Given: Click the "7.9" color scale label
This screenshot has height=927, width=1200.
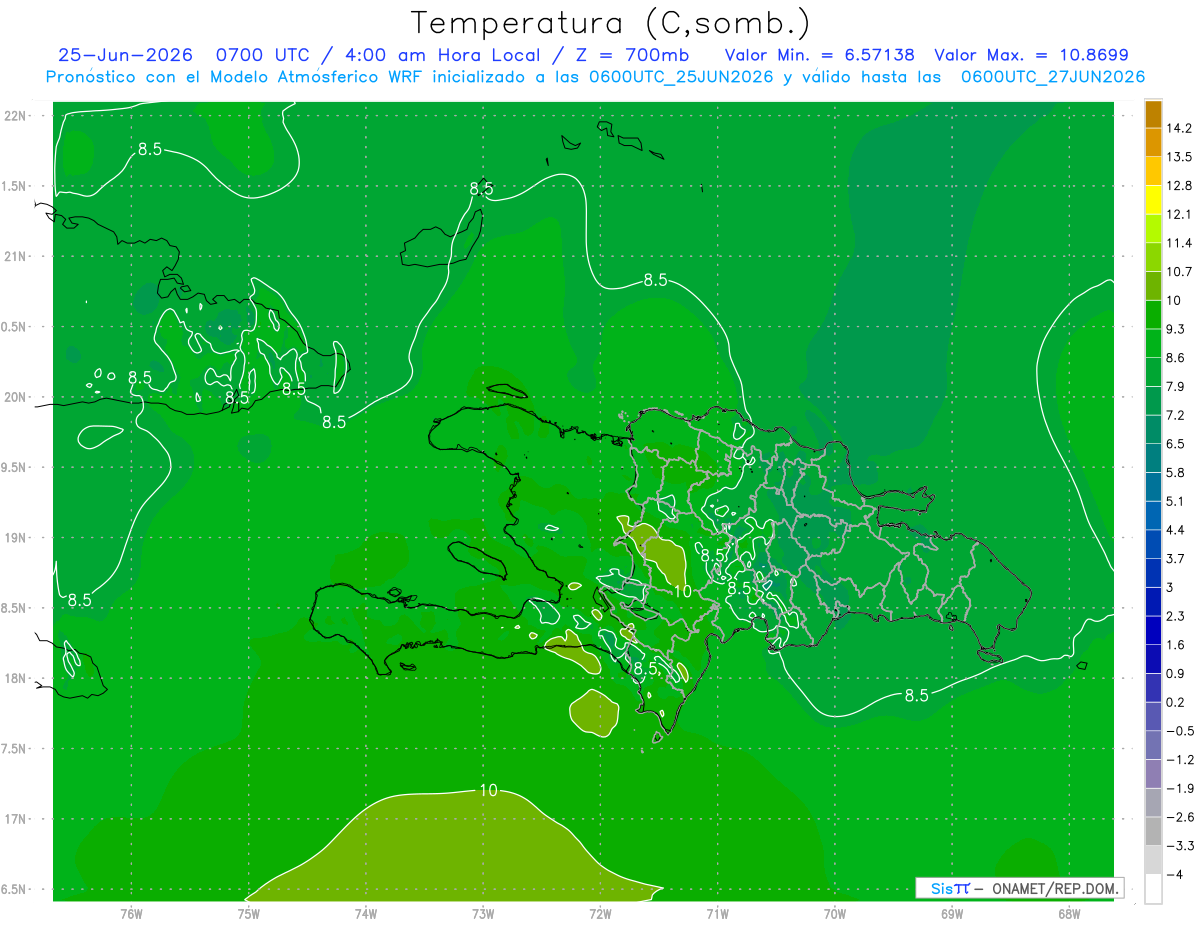Looking at the screenshot, I should click(1175, 386).
